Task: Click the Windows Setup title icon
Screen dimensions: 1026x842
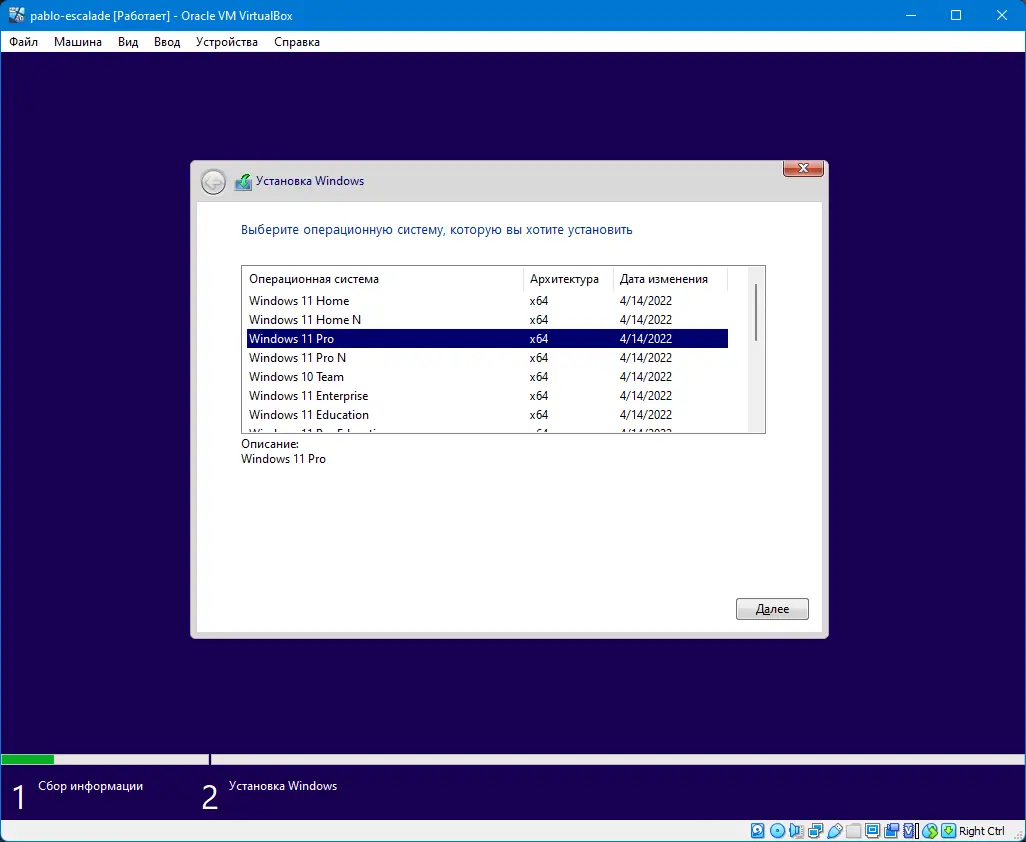Action: [x=243, y=182]
